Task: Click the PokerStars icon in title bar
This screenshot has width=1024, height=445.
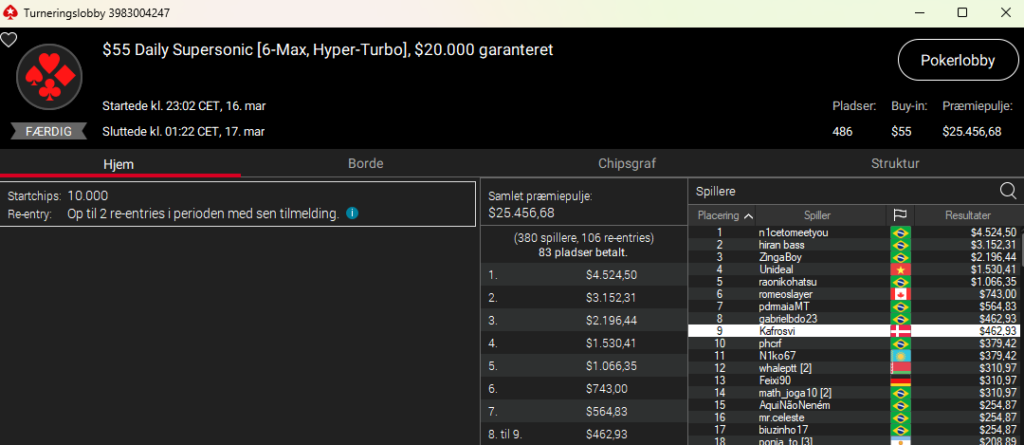Action: (12, 12)
